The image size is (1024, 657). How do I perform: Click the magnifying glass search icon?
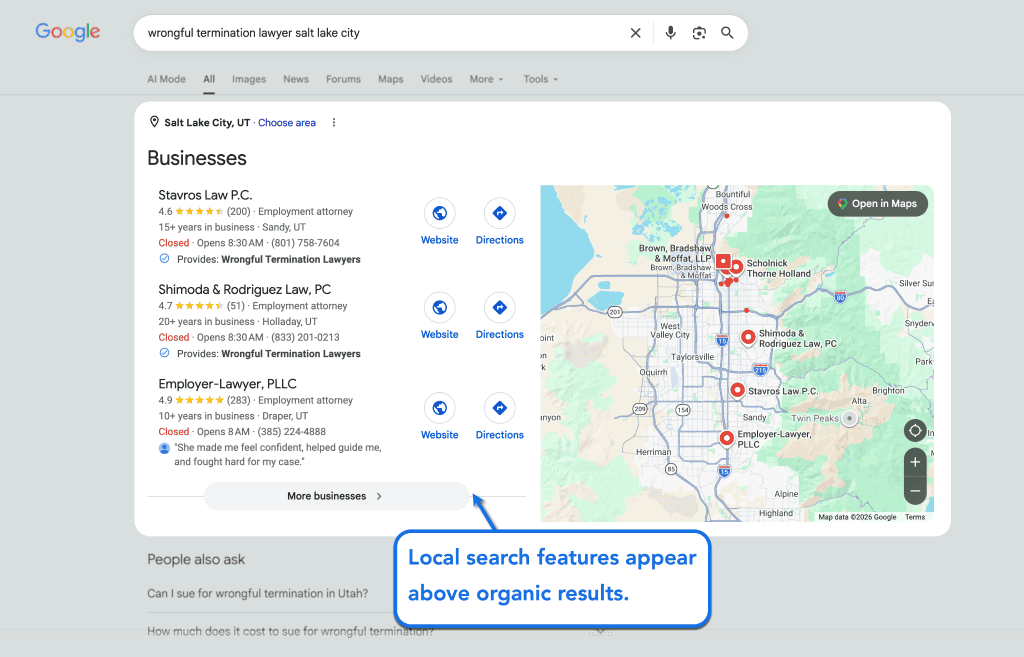coord(727,33)
